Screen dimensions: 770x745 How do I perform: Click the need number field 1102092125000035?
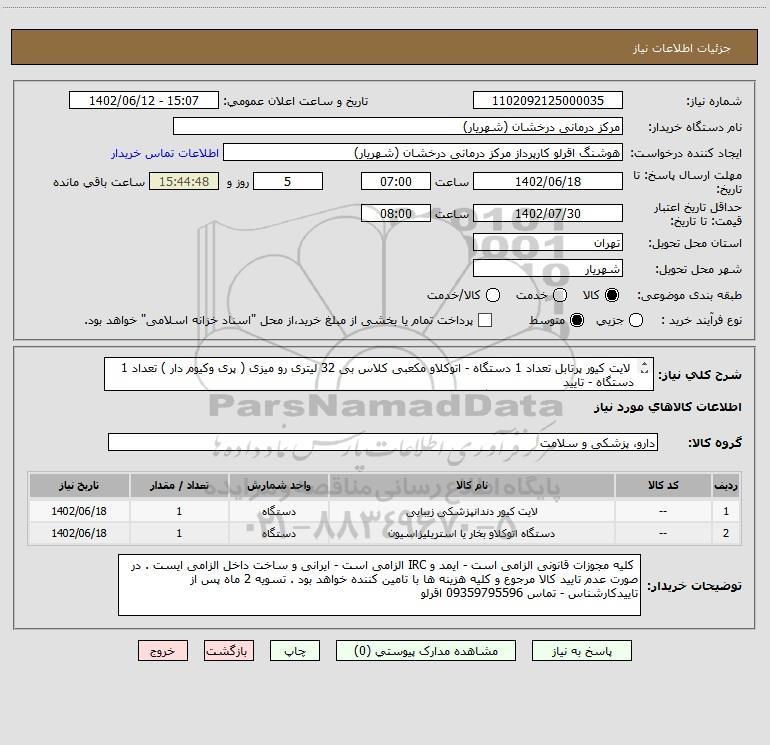(x=548, y=100)
